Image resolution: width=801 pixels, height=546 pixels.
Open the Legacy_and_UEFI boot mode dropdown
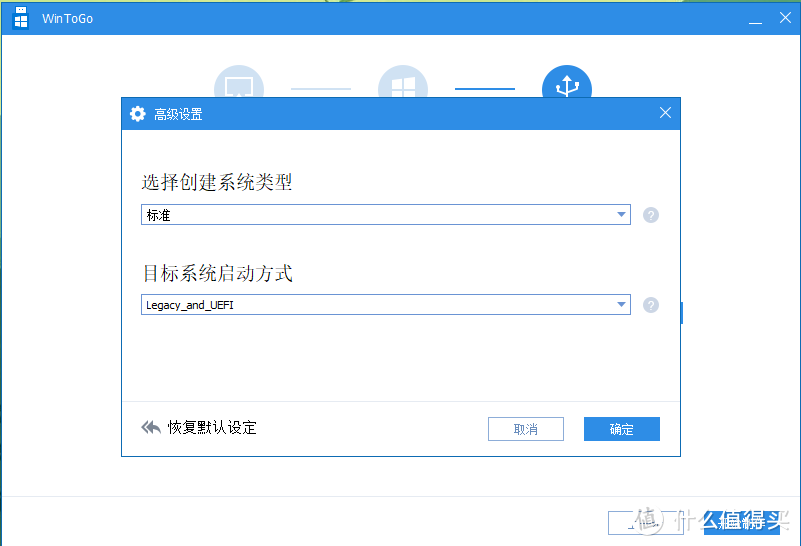point(386,304)
